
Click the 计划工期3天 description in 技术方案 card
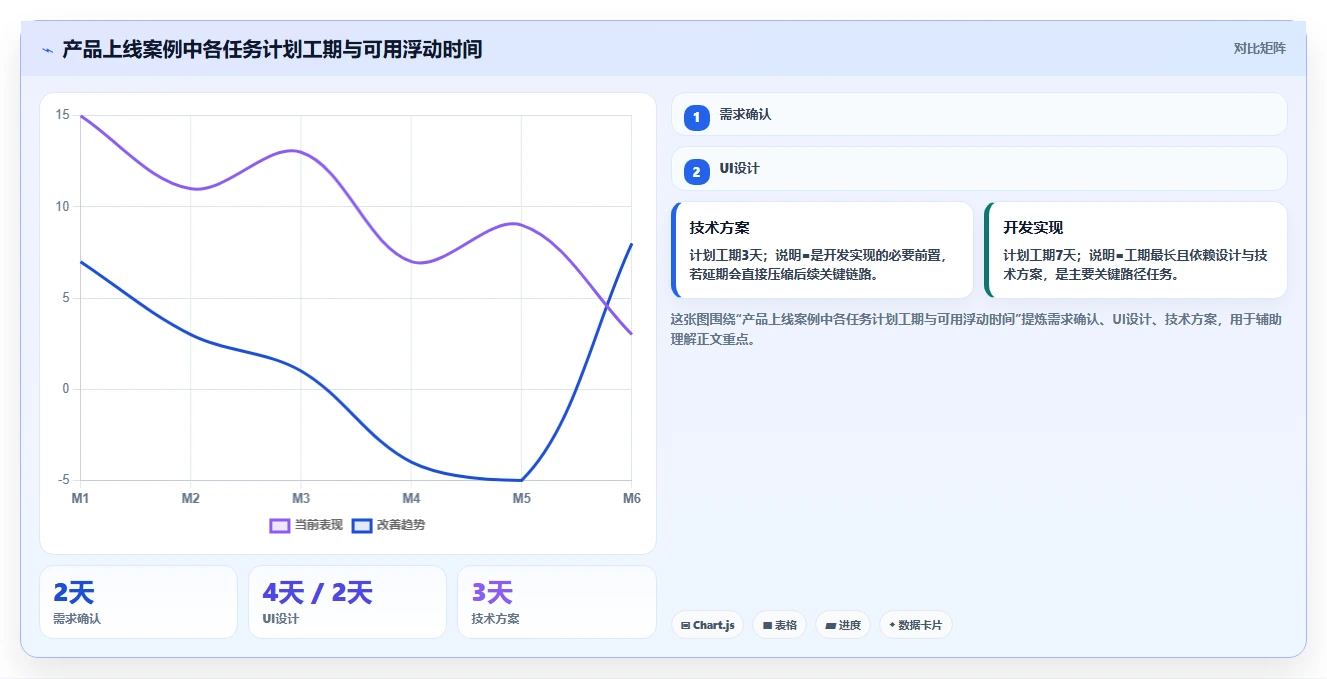point(818,265)
